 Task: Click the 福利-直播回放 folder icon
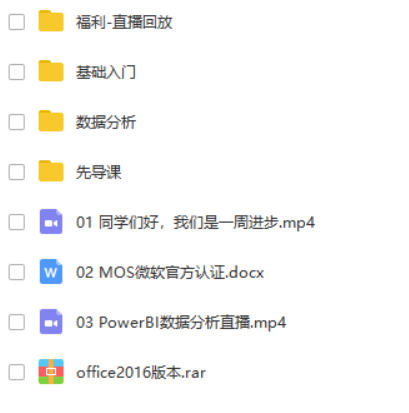51,21
